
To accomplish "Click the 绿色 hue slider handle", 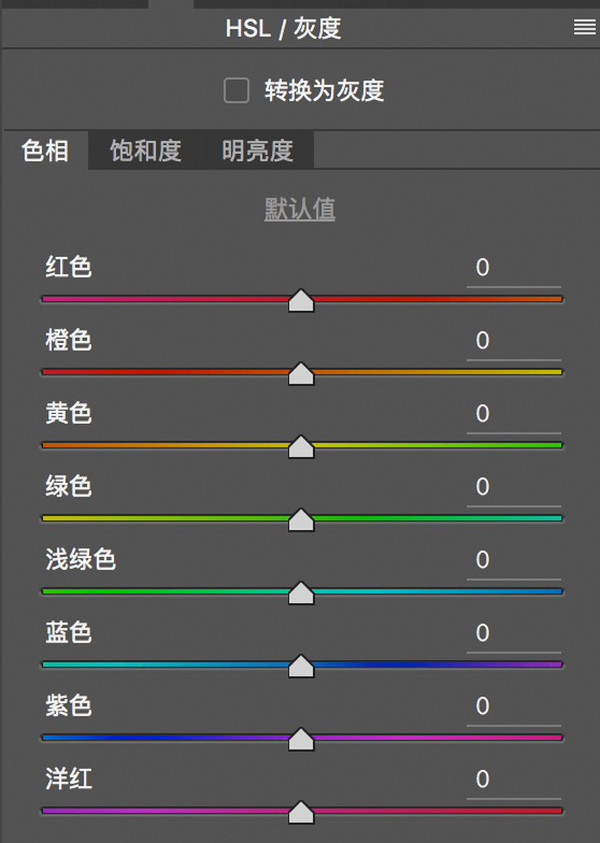I will [301, 519].
